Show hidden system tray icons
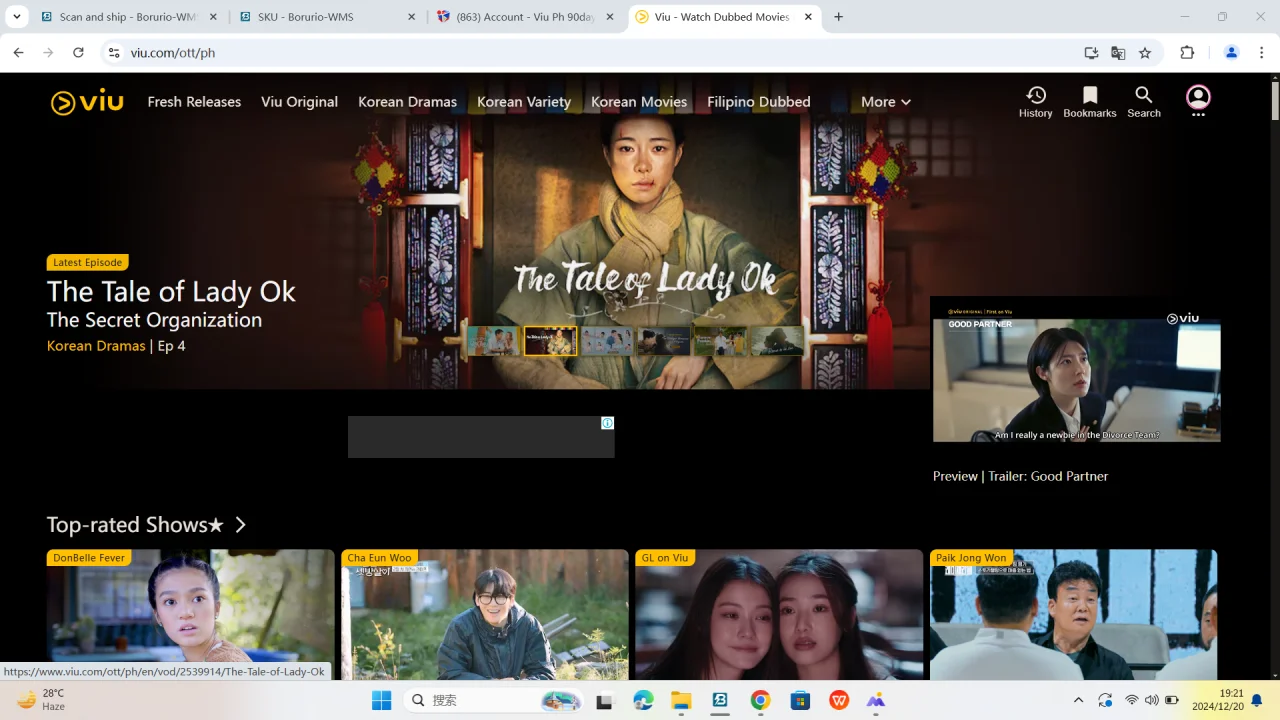Image resolution: width=1280 pixels, height=720 pixels. pyautogui.click(x=1078, y=700)
